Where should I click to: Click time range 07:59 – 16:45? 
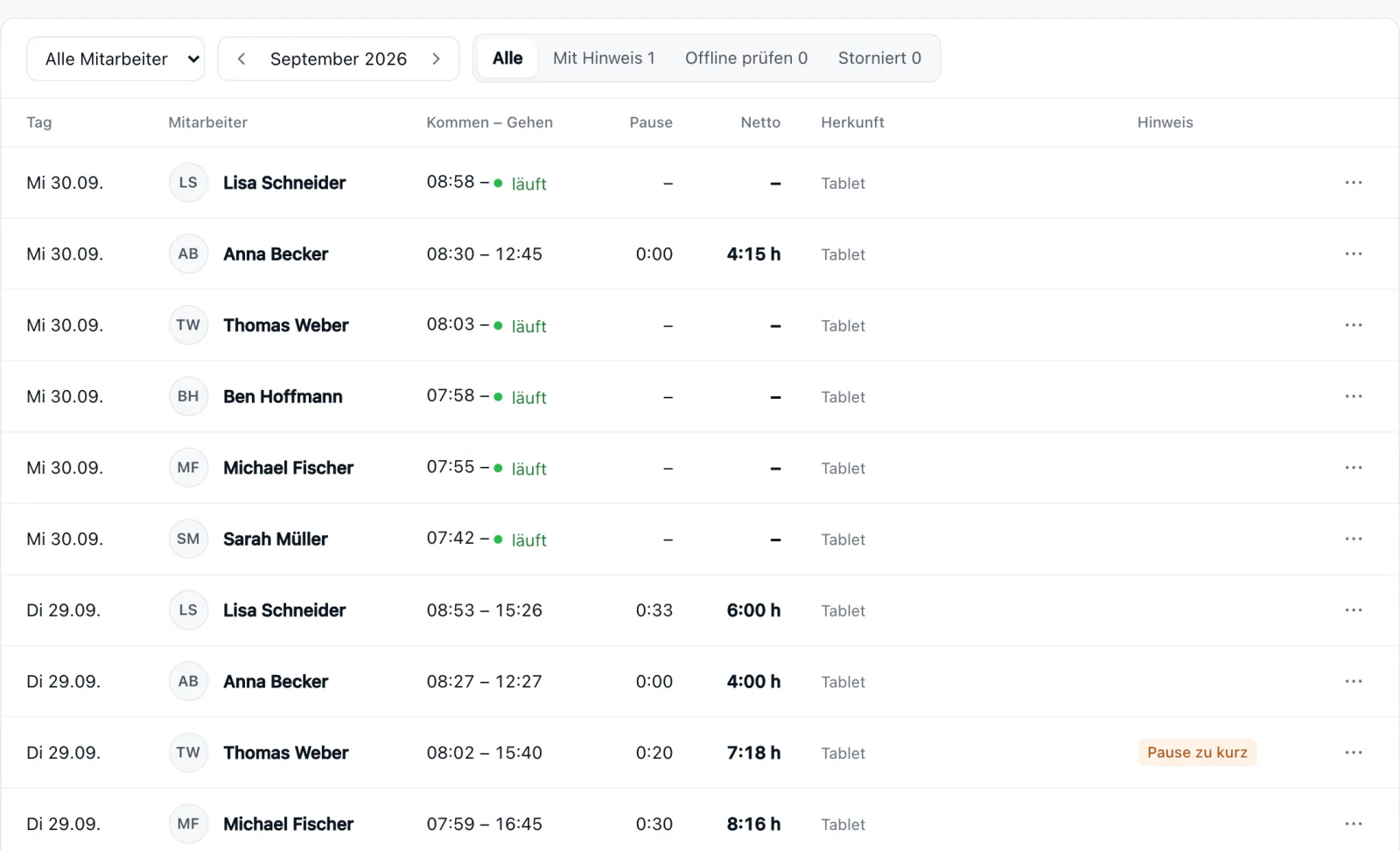pos(485,824)
